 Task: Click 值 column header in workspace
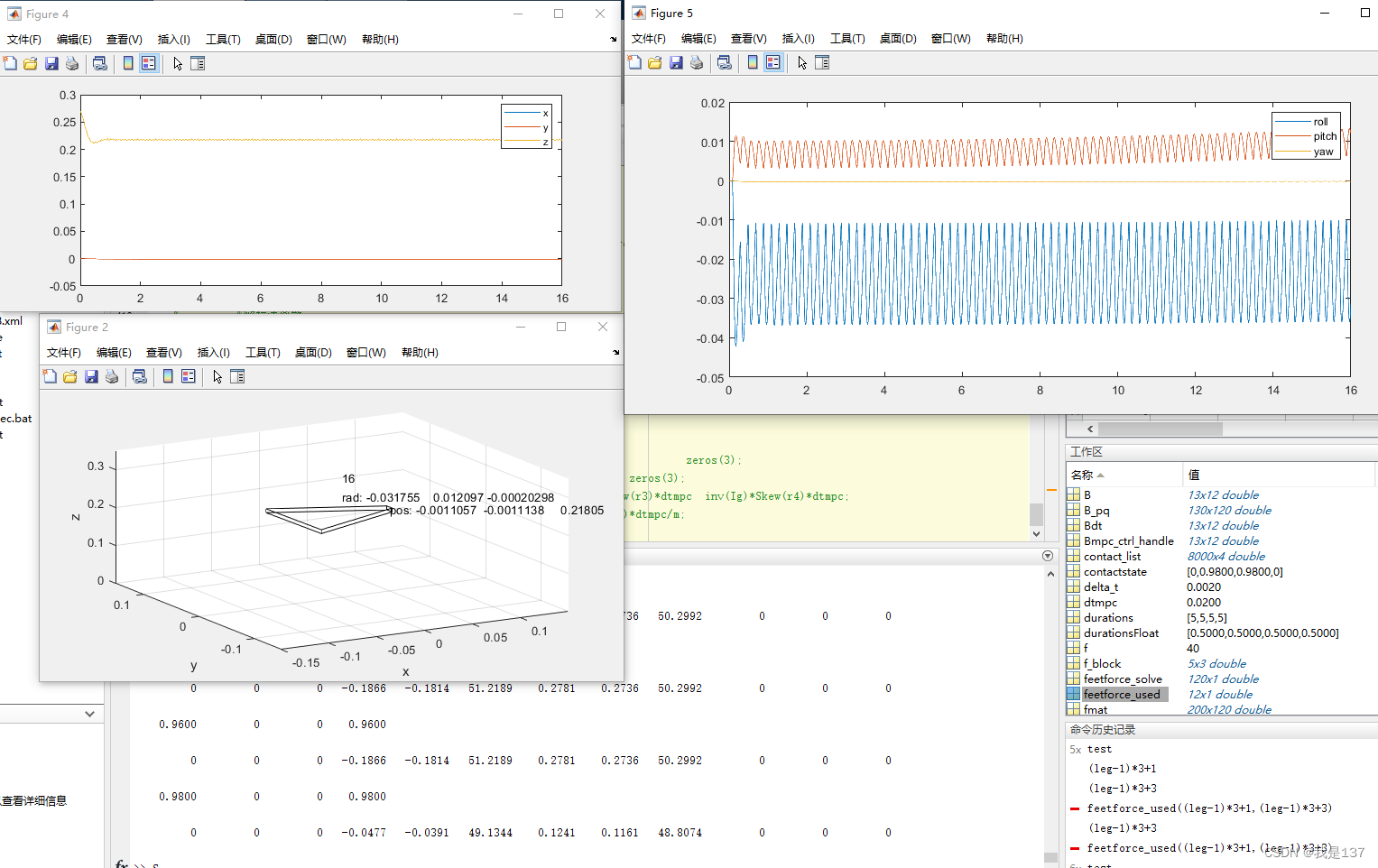pyautogui.click(x=1280, y=475)
